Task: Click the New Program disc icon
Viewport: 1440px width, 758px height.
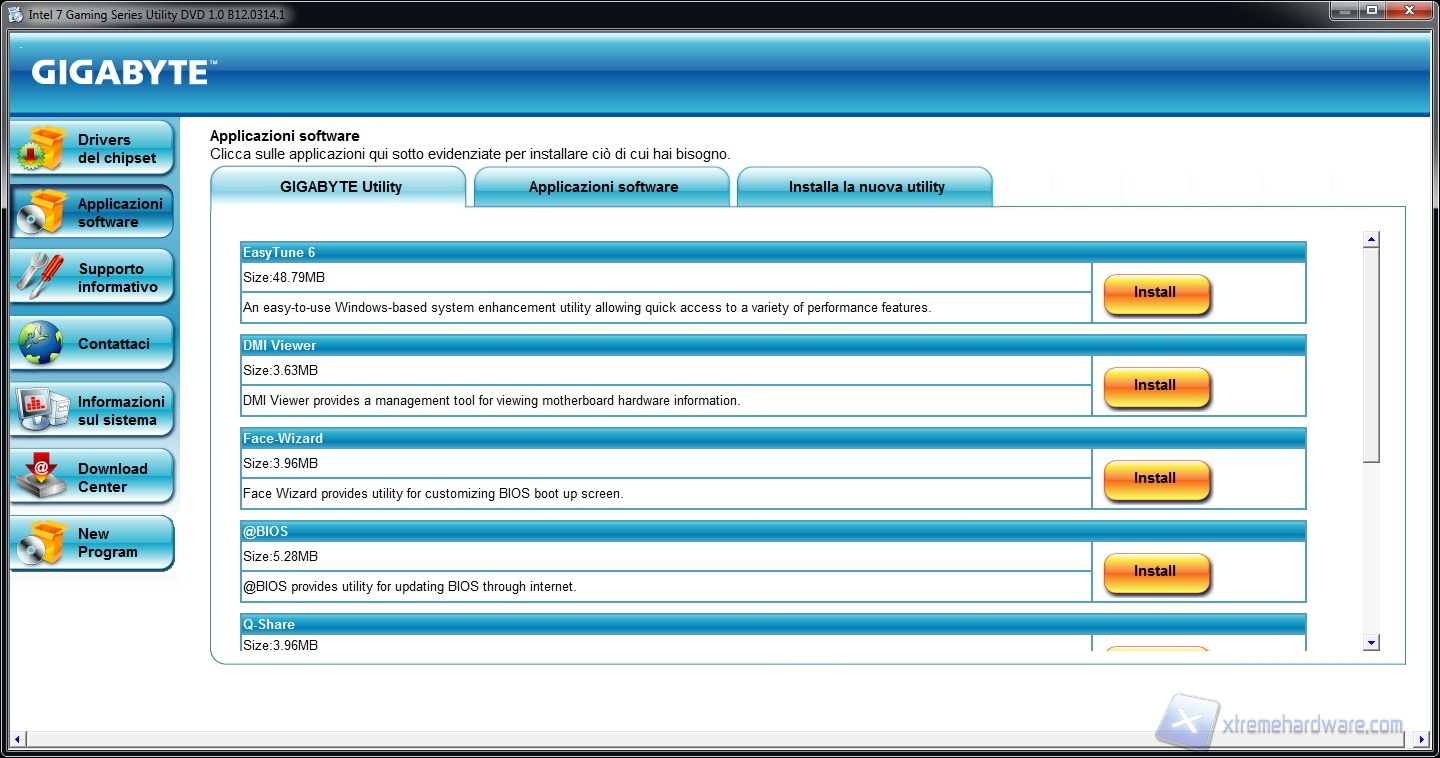Action: tap(42, 543)
